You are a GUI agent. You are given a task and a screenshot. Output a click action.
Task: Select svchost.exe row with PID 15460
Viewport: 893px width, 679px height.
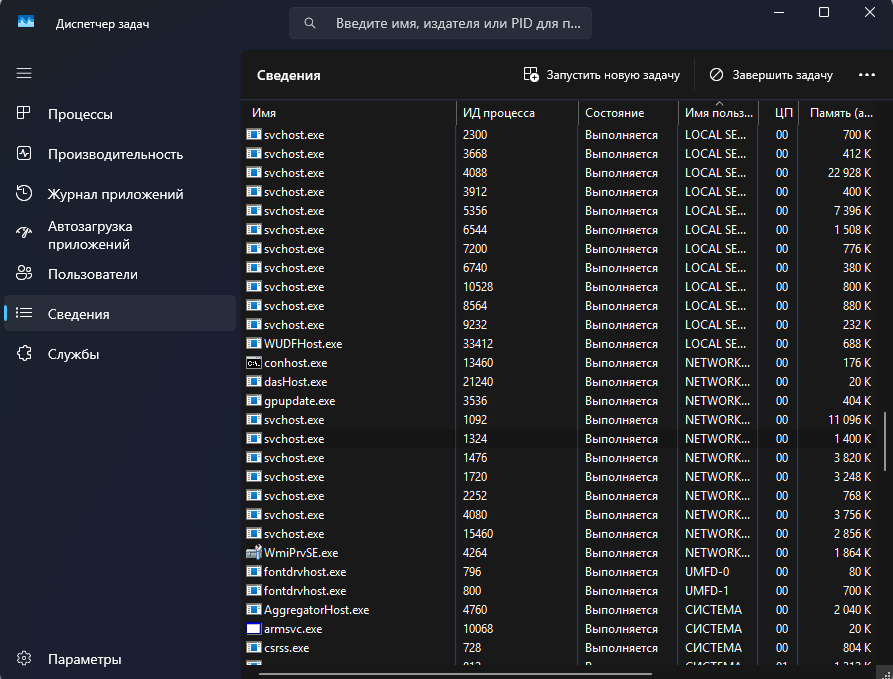click(561, 534)
